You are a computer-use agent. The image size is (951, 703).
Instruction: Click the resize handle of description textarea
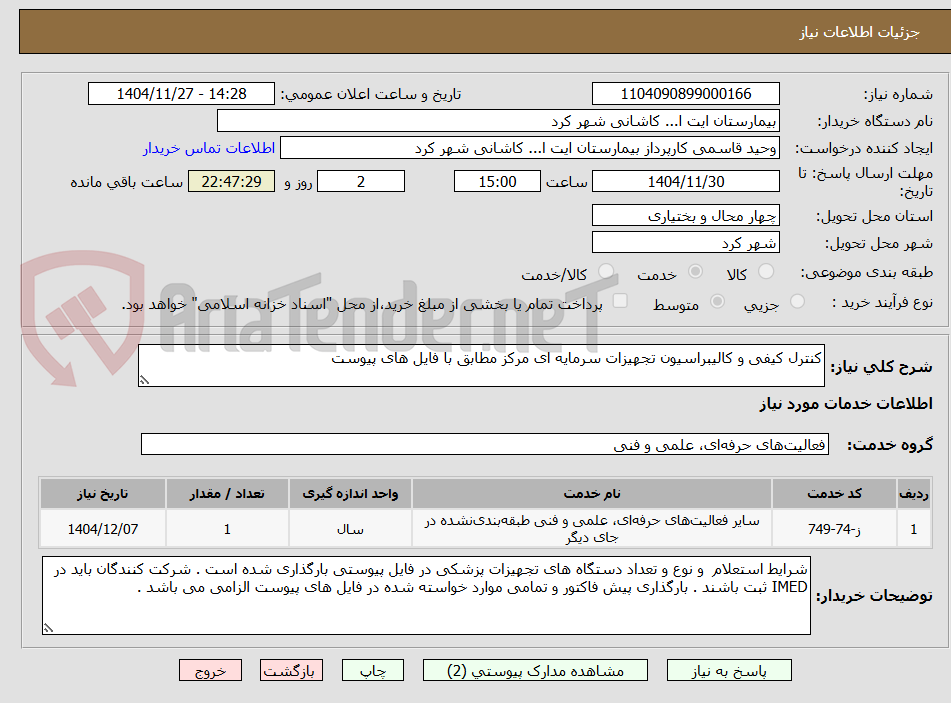click(x=144, y=380)
